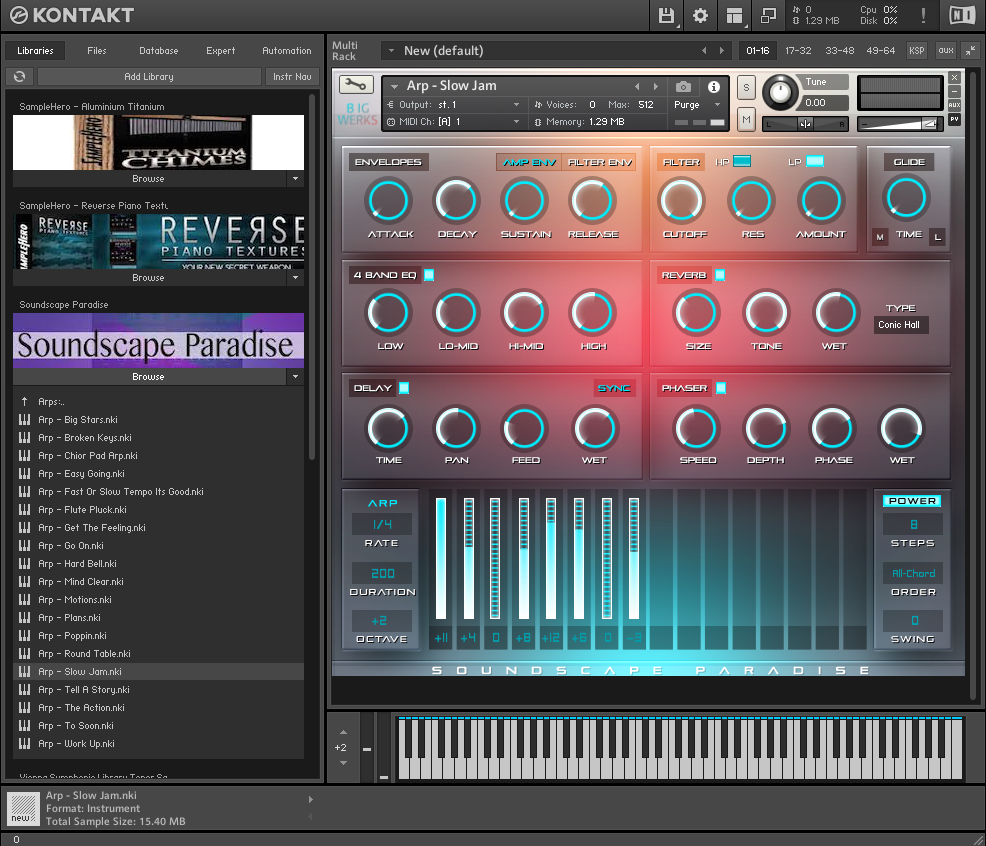Toggle the Reverb on/off switch

click(x=720, y=275)
